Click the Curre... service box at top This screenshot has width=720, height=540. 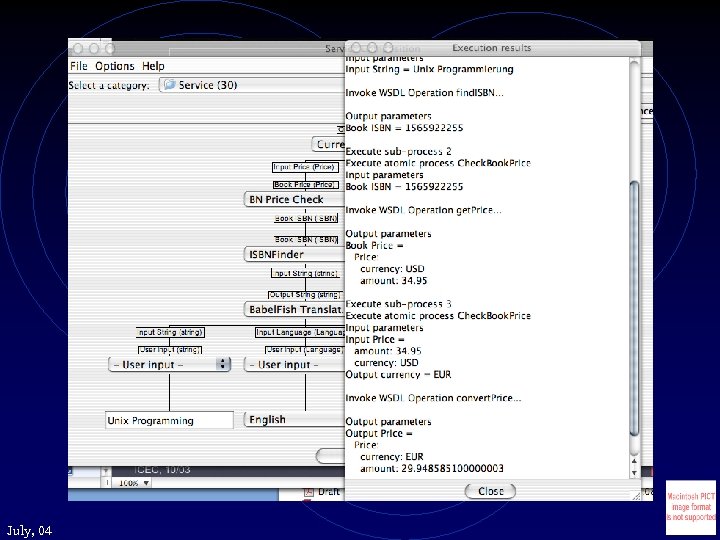(x=328, y=144)
